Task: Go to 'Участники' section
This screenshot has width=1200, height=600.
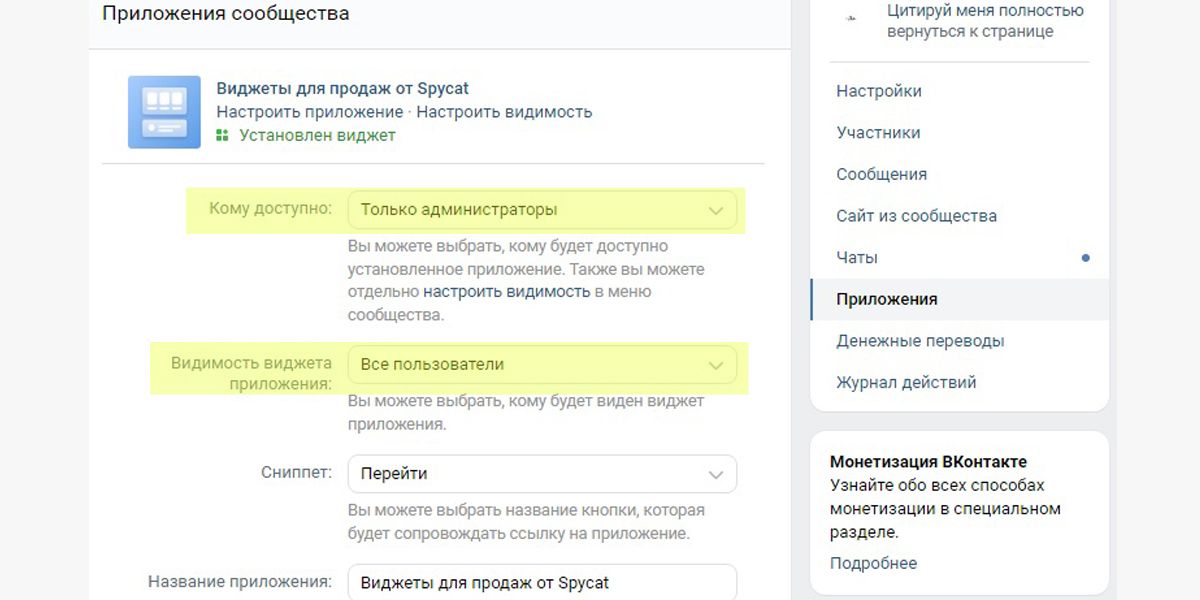Action: pos(878,133)
